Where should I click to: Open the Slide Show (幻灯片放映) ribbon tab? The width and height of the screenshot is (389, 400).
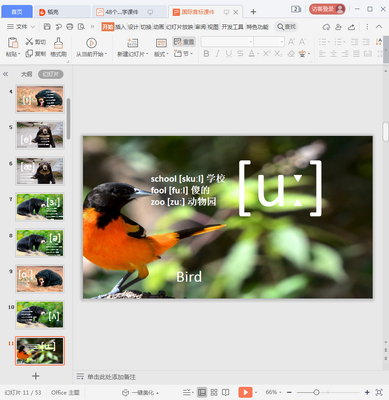coord(179,27)
